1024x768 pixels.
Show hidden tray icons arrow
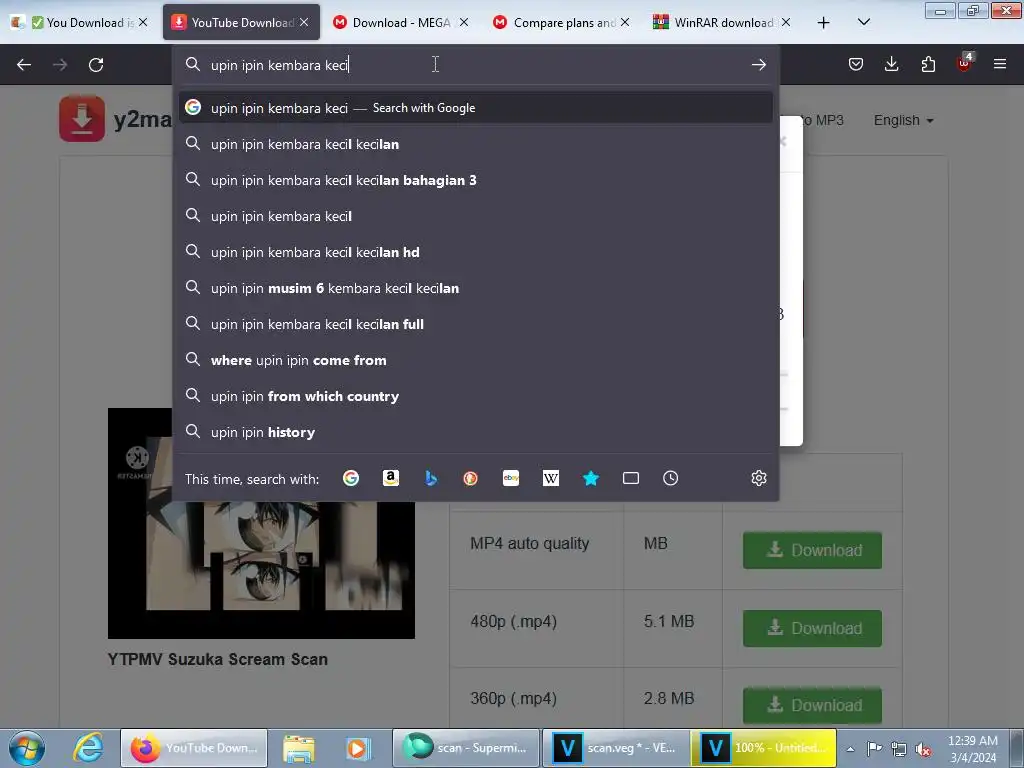point(850,750)
